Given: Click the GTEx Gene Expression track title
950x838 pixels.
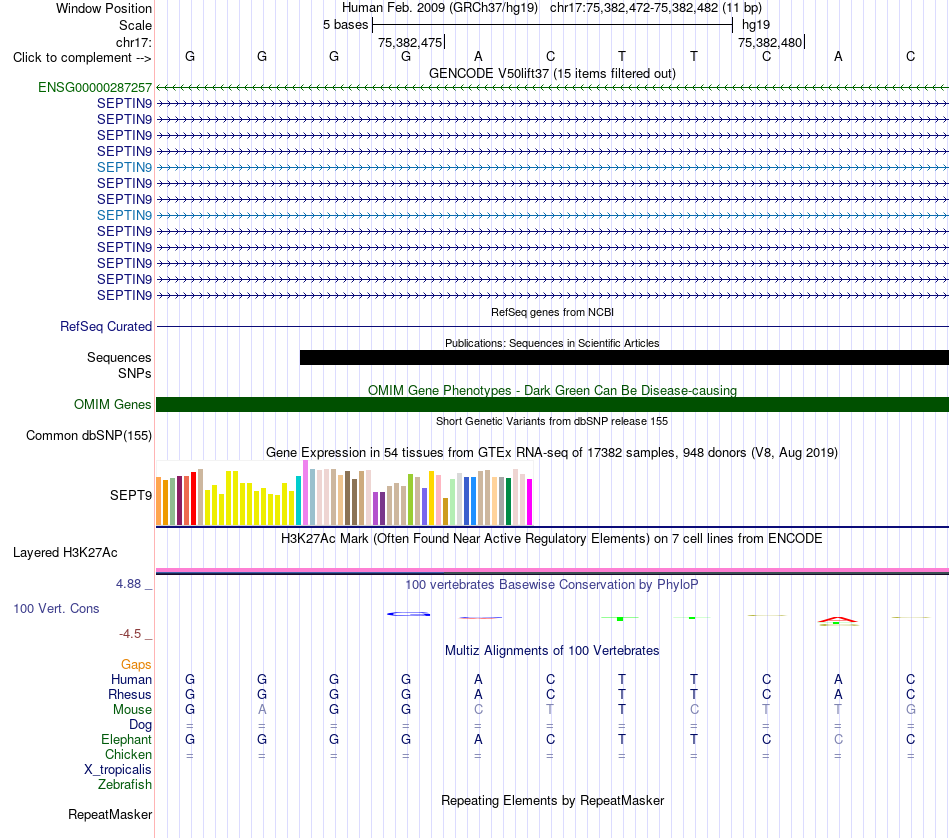Looking at the screenshot, I should point(552,453).
